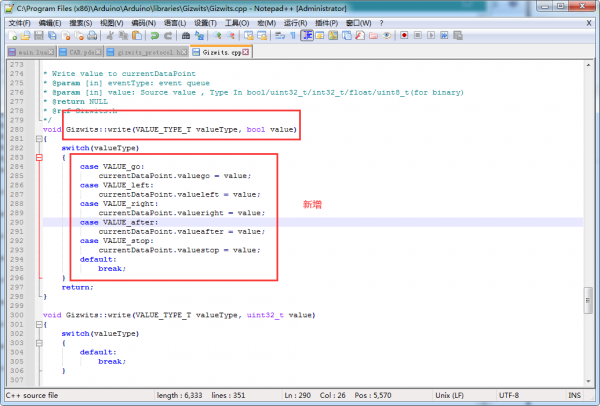Click the vertical scrollbar thumb
600x406 pixels.
tap(588, 300)
